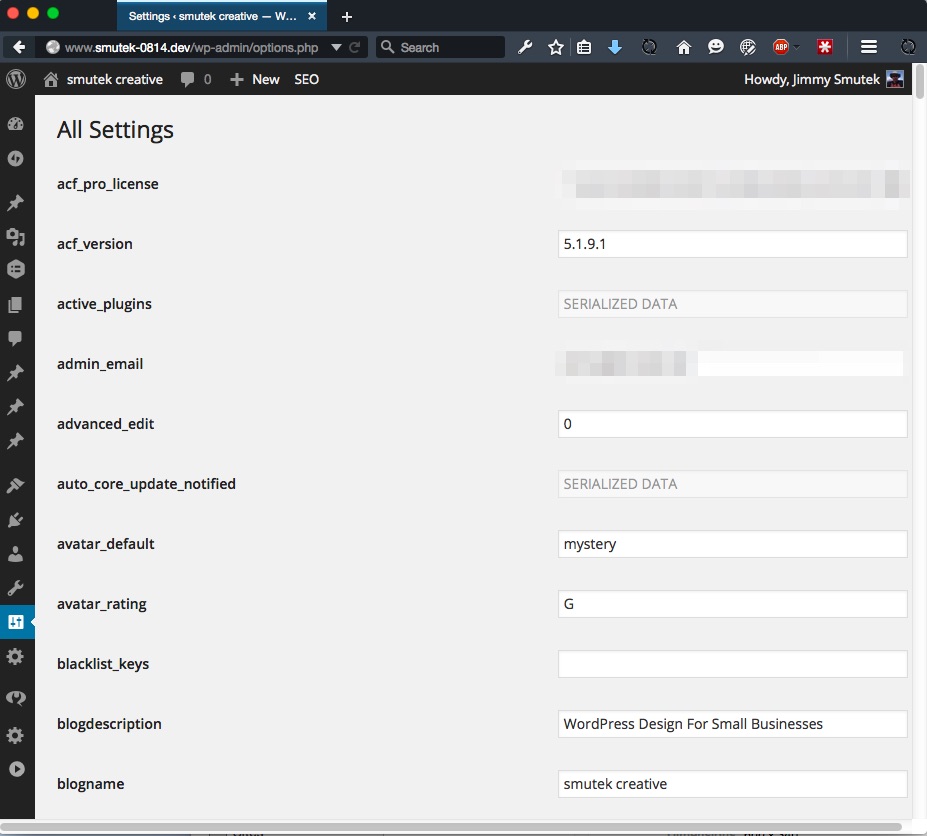The height and width of the screenshot is (836, 927).
Task: Open the Pages sidebar icon
Action: [x=16, y=304]
